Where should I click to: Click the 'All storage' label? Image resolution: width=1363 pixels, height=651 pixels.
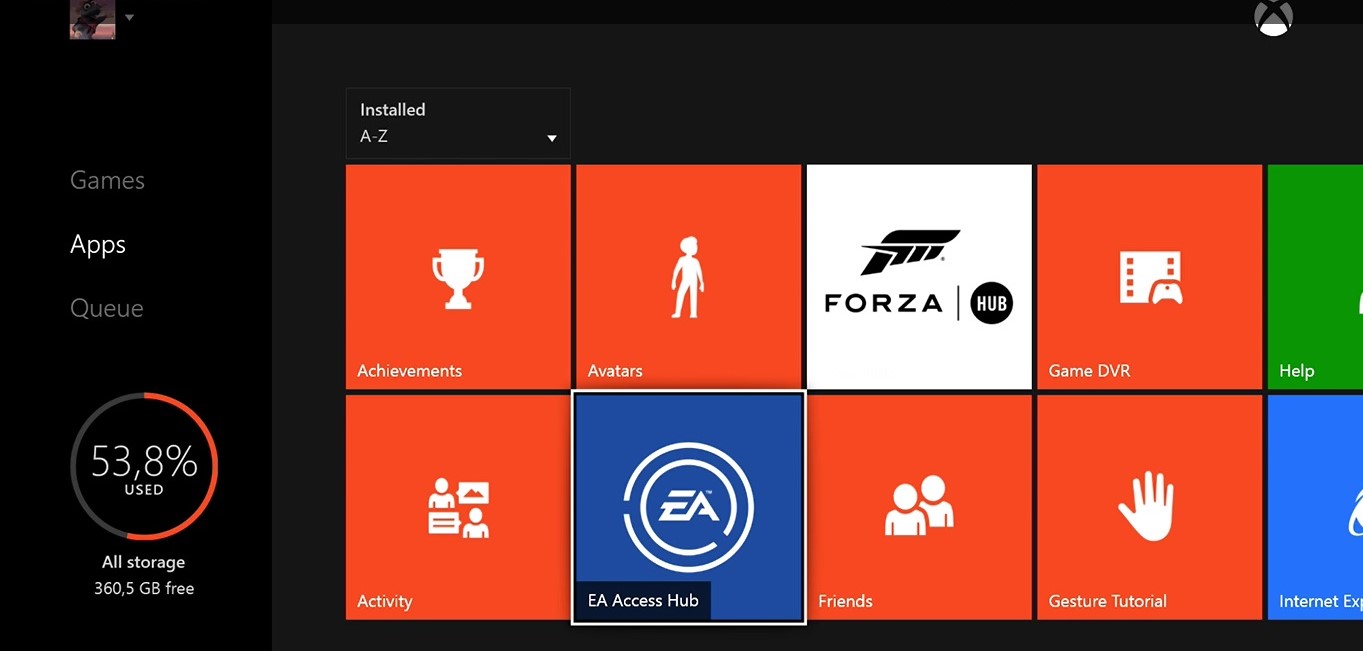tap(144, 562)
